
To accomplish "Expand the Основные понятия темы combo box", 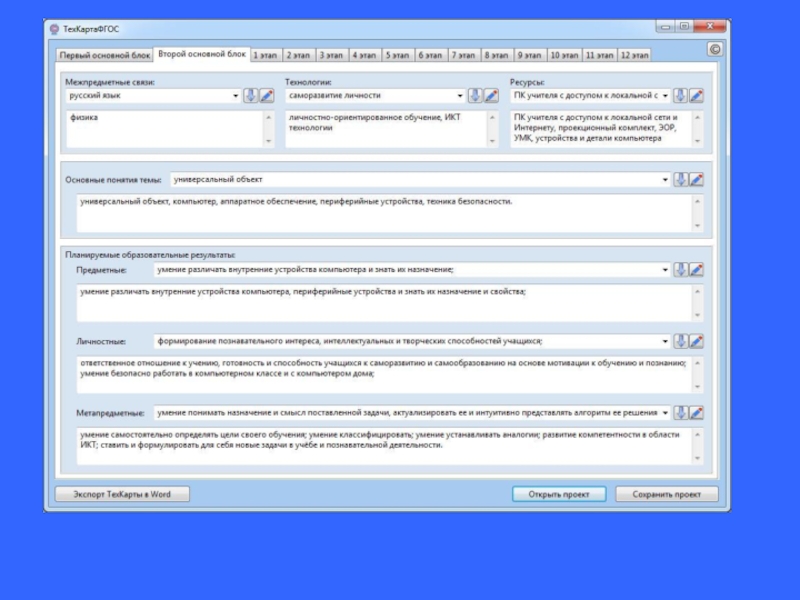I will click(666, 180).
